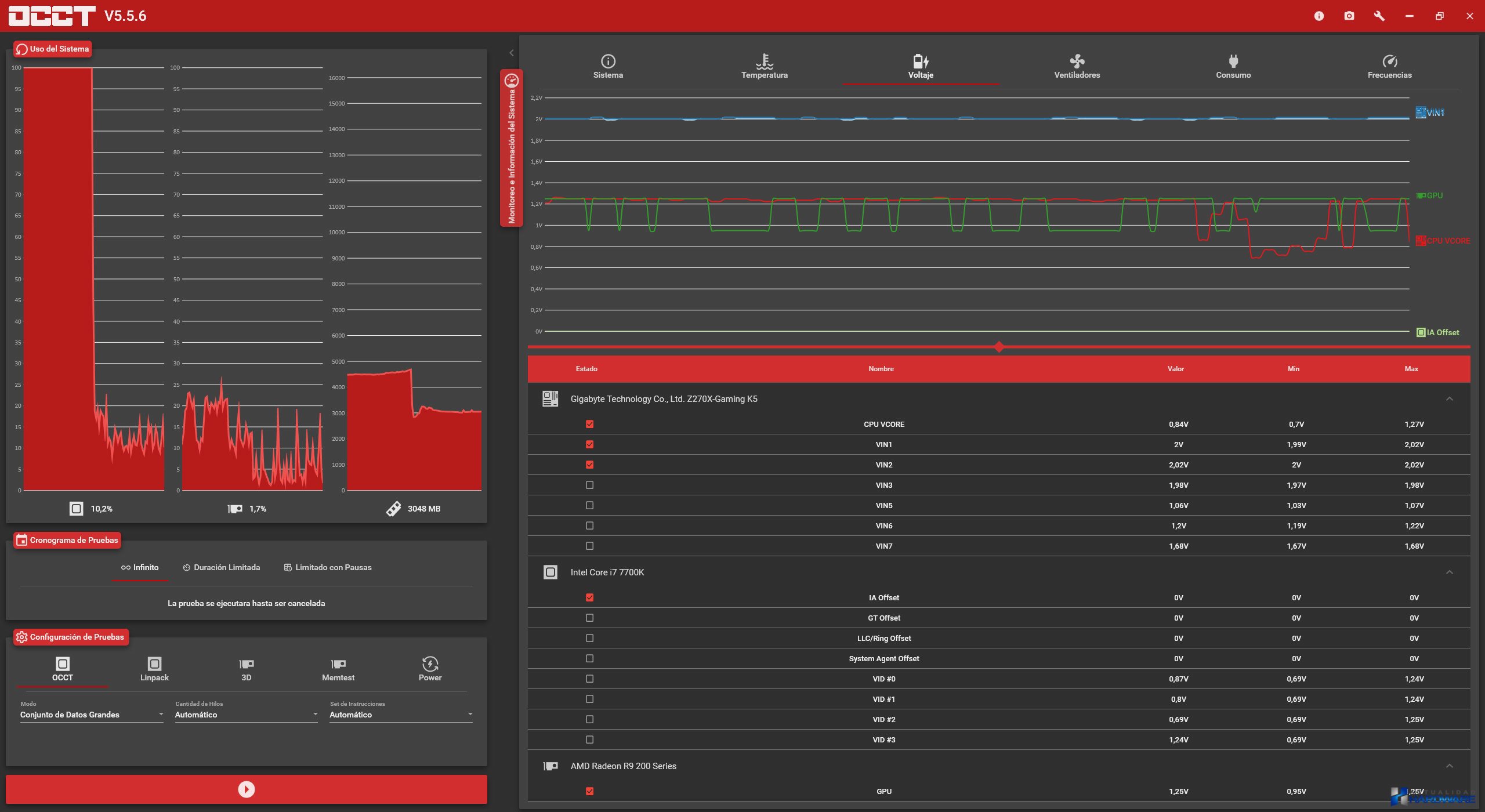Expand the Cantidad de Hilos dropdown
Screen dimensions: 1485x812
(x=246, y=715)
